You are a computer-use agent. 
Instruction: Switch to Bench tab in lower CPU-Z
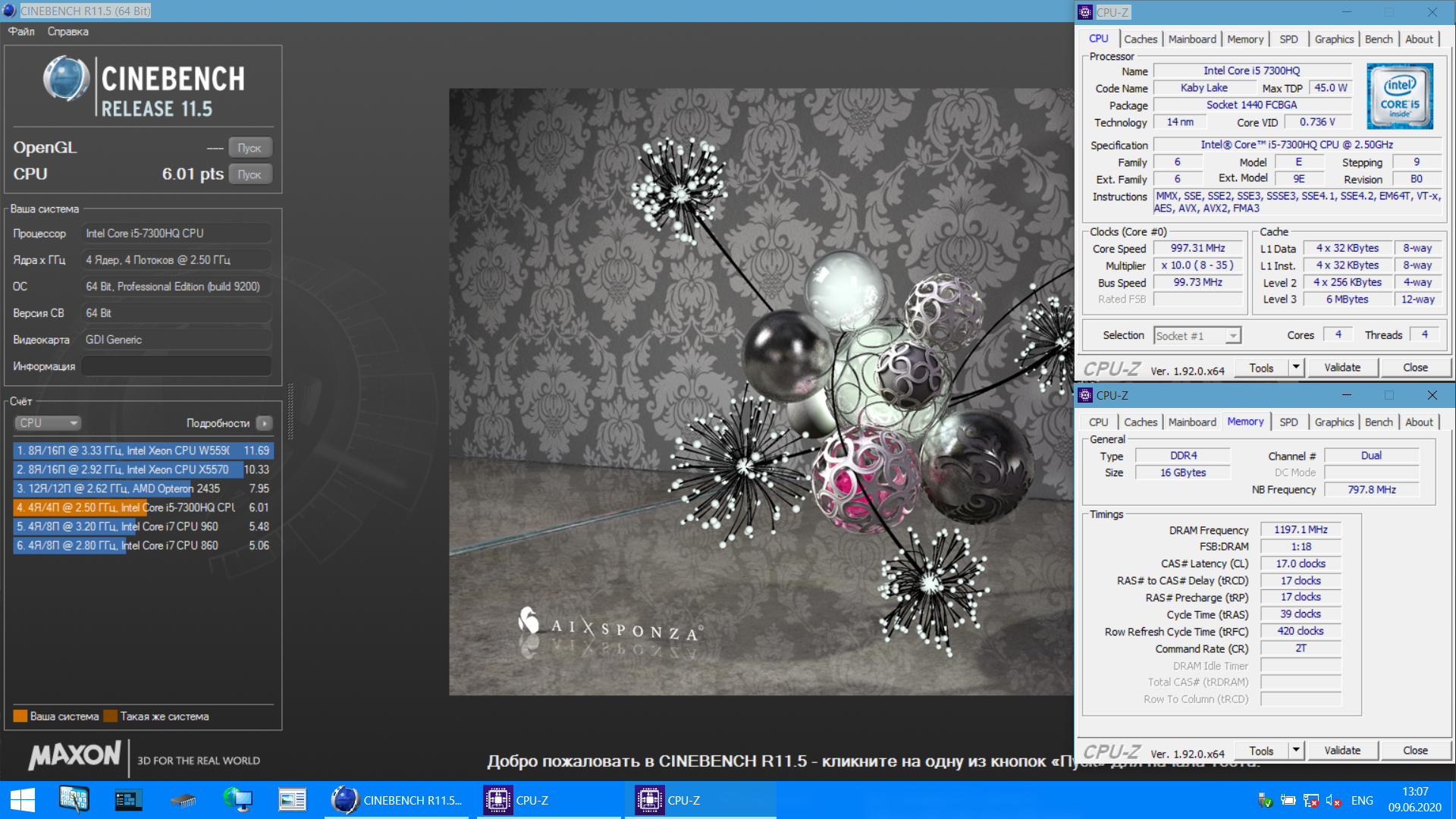point(1379,422)
